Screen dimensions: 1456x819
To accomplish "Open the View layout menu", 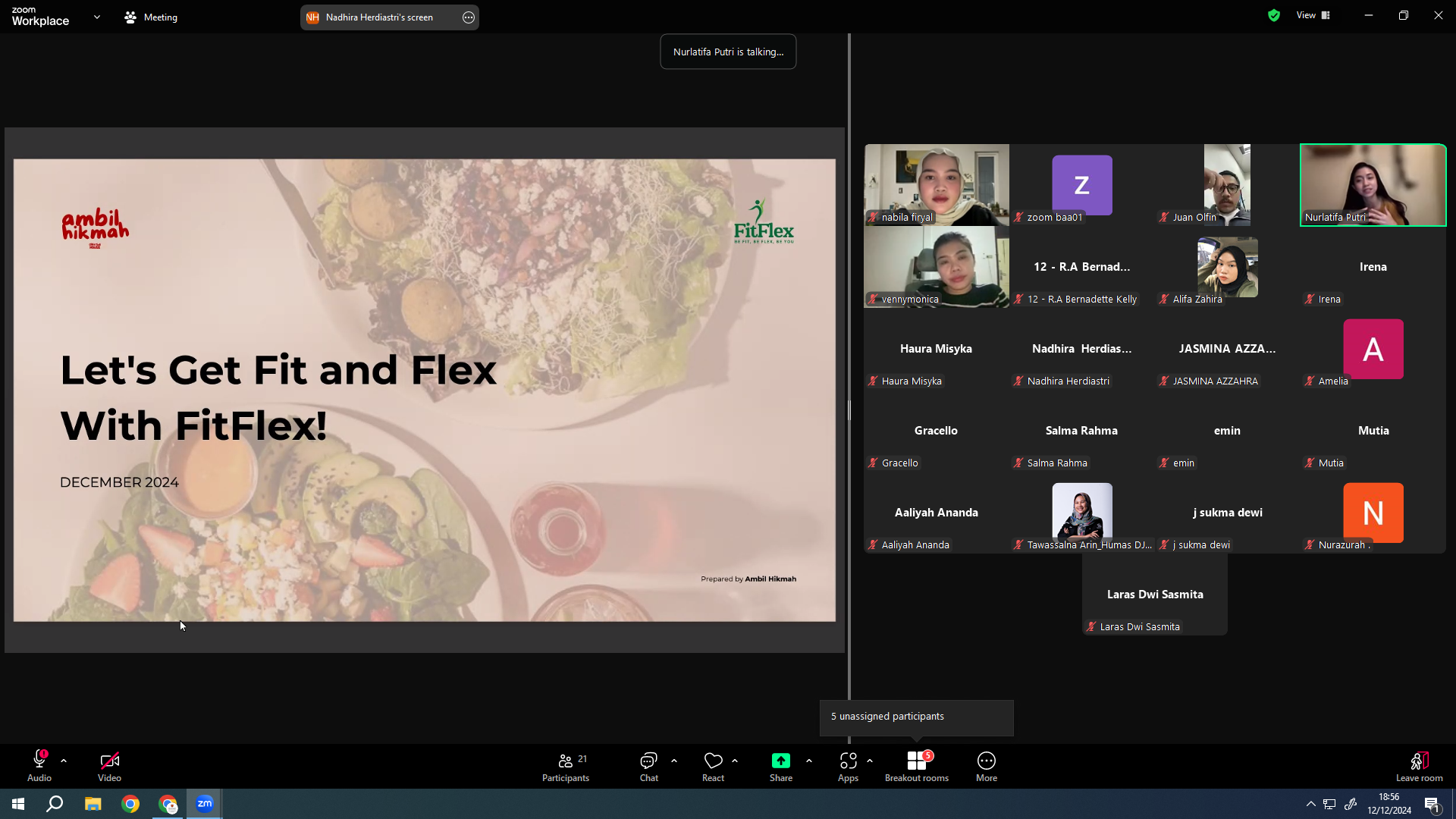I will coord(1313,15).
